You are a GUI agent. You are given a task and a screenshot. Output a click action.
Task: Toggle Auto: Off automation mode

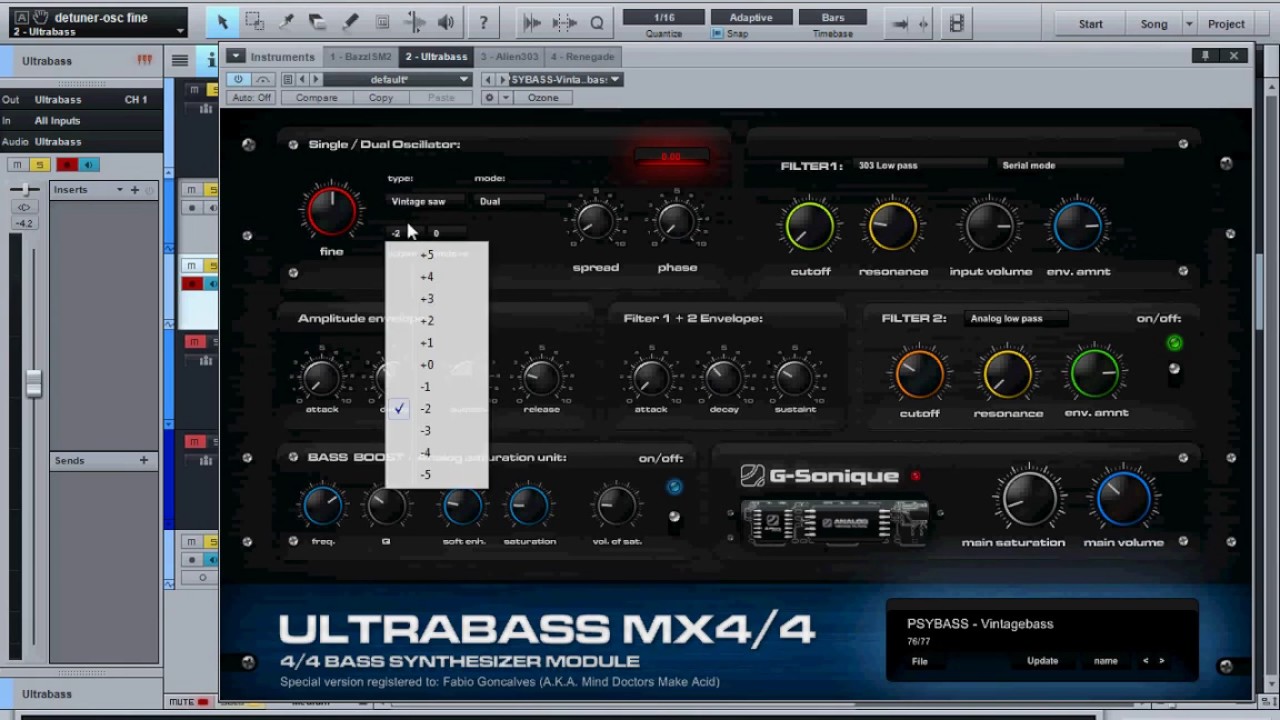pyautogui.click(x=251, y=98)
